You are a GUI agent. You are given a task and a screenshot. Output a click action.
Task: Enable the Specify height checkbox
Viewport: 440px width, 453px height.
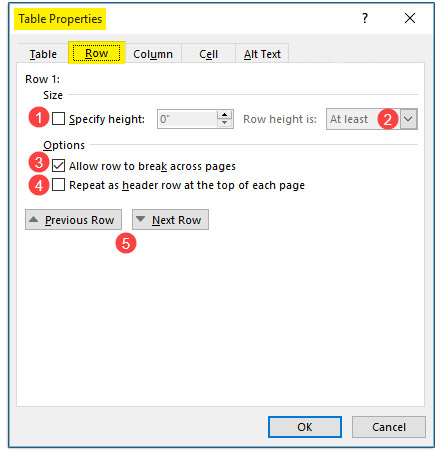tap(59, 119)
